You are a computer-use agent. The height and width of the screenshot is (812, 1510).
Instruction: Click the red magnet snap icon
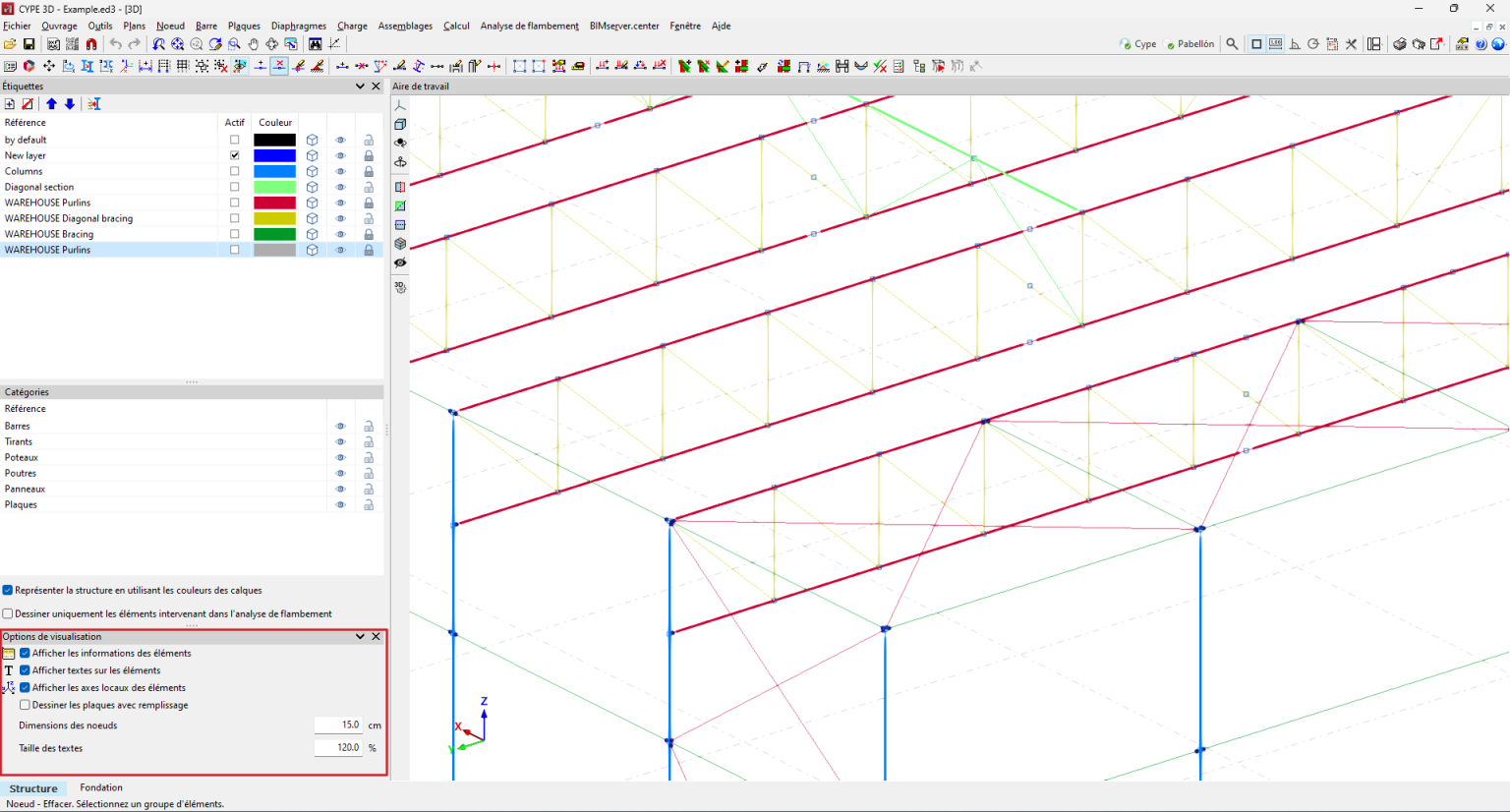coord(91,44)
